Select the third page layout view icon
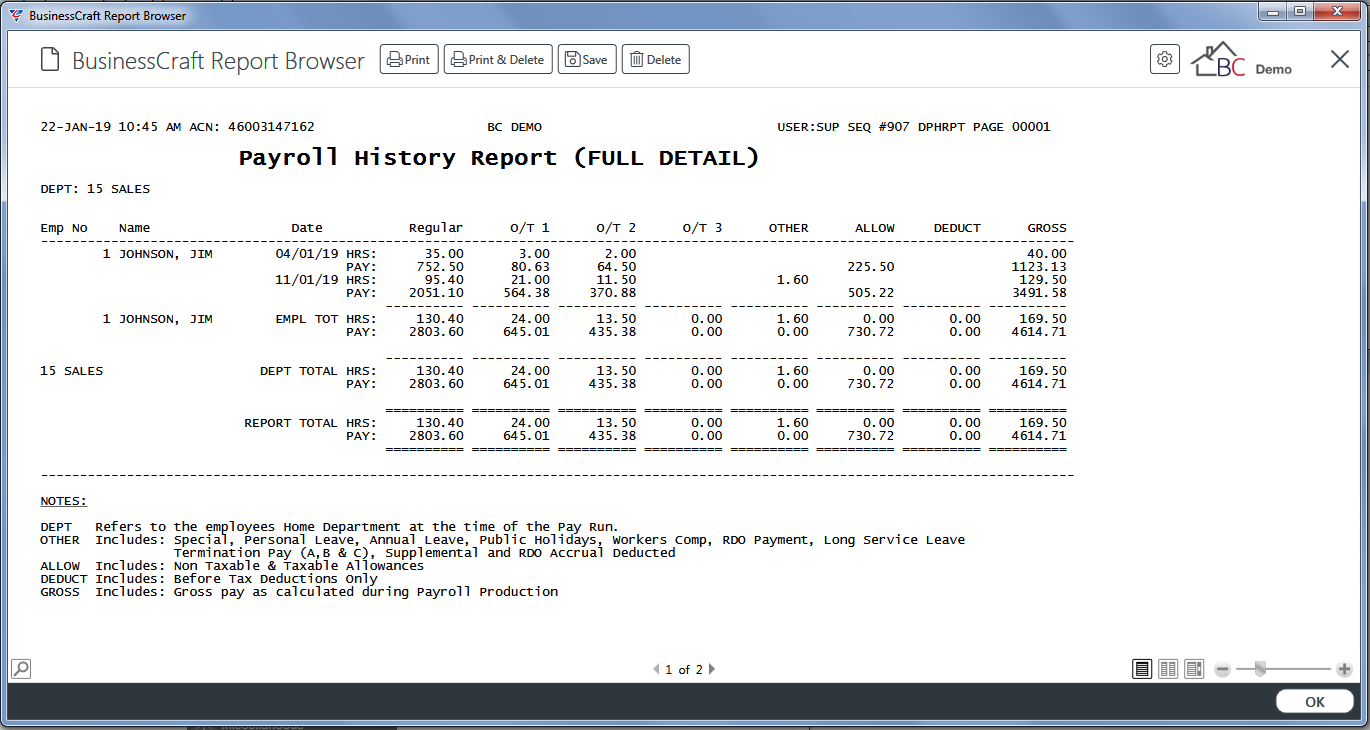 click(1194, 669)
